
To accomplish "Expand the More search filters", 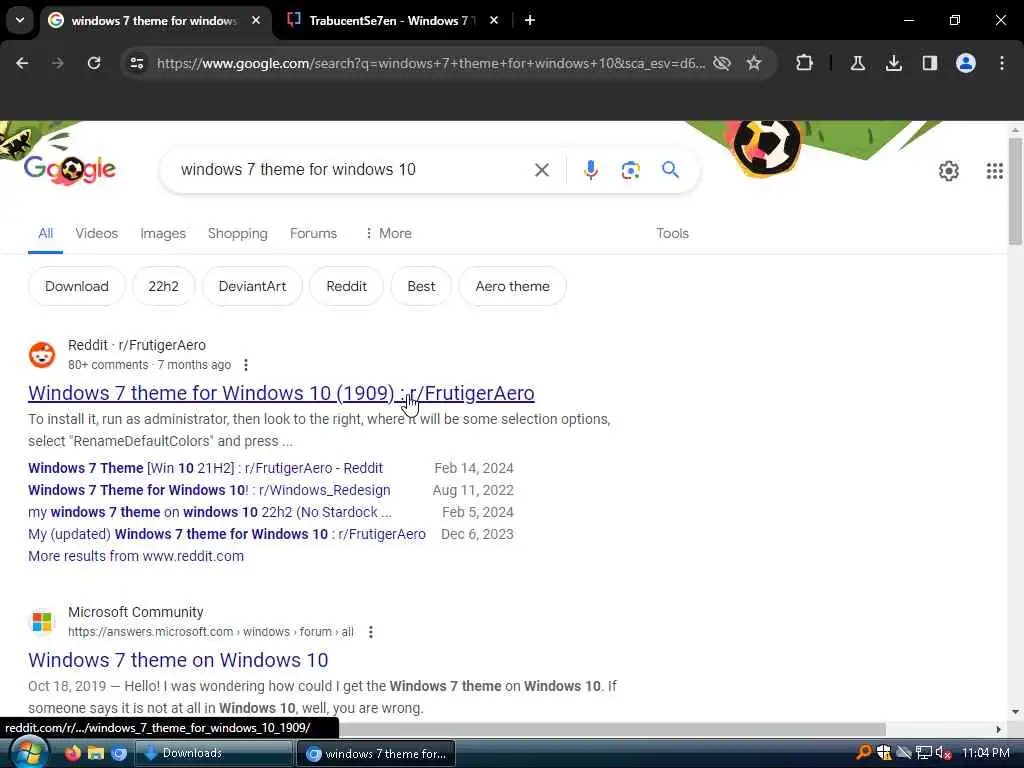I will 389,233.
